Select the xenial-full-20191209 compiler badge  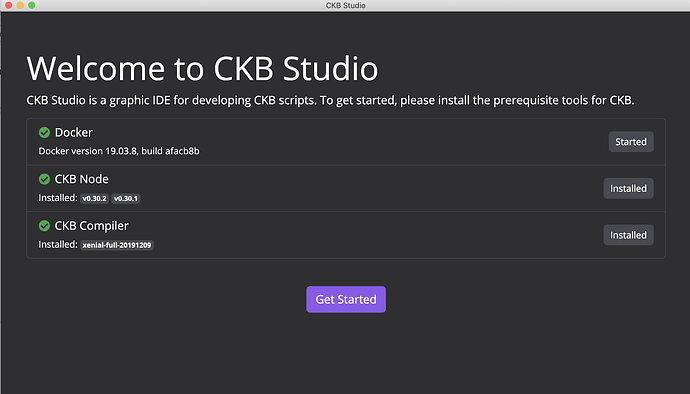coord(117,245)
